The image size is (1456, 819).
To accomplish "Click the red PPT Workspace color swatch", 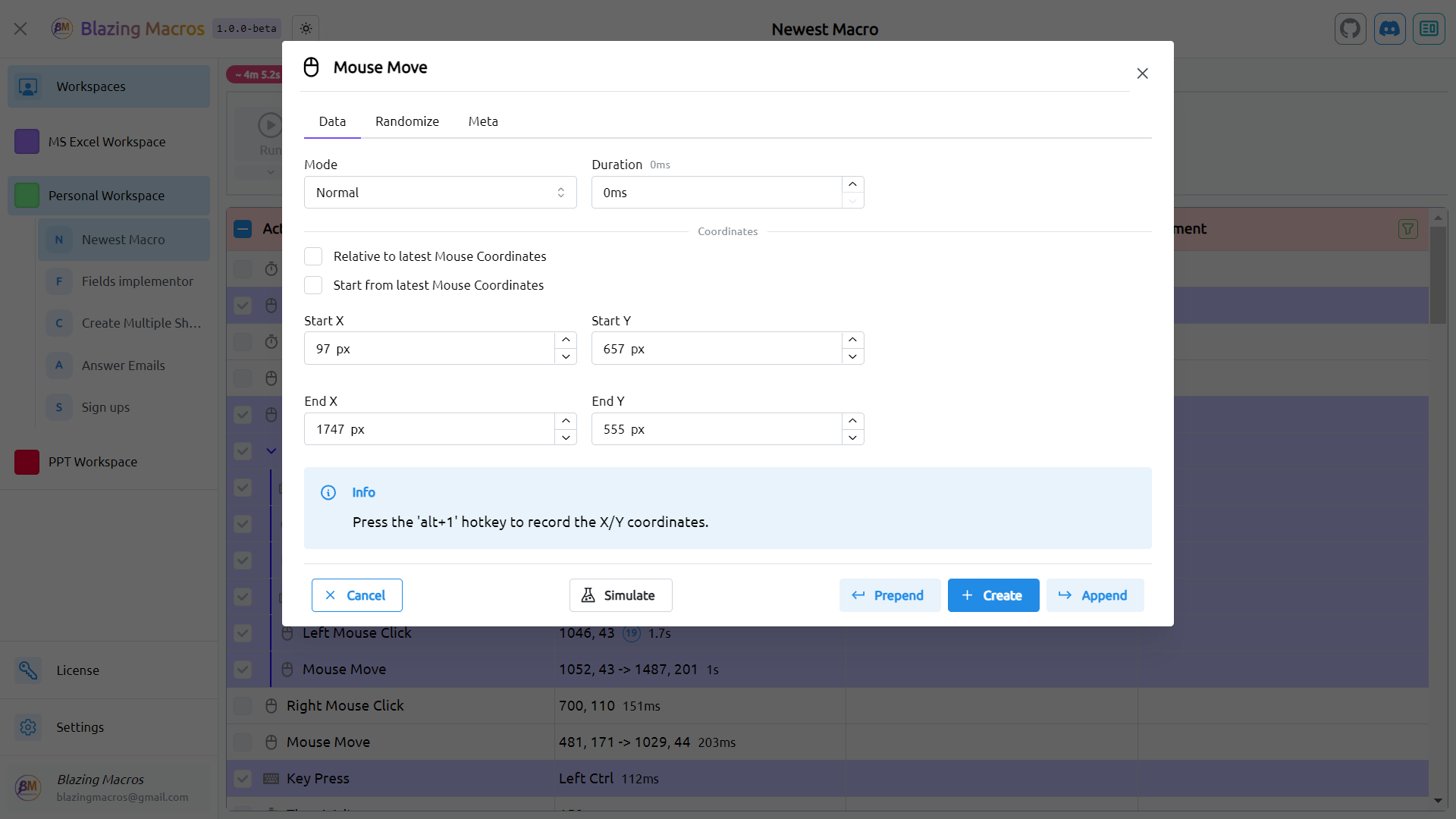I will (x=27, y=462).
